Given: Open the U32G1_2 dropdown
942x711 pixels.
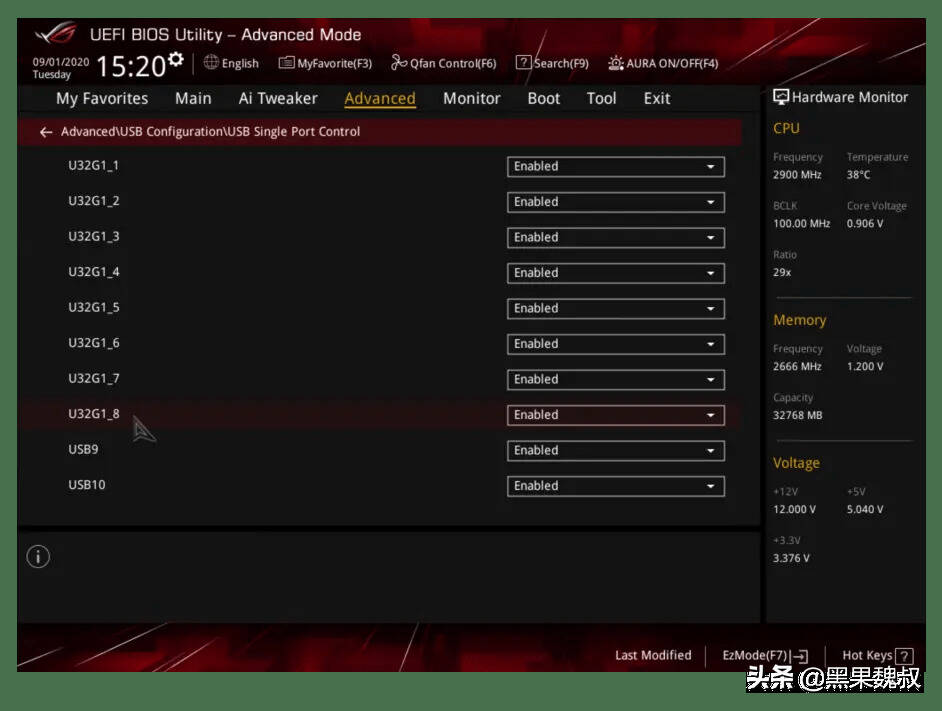Looking at the screenshot, I should coord(616,202).
